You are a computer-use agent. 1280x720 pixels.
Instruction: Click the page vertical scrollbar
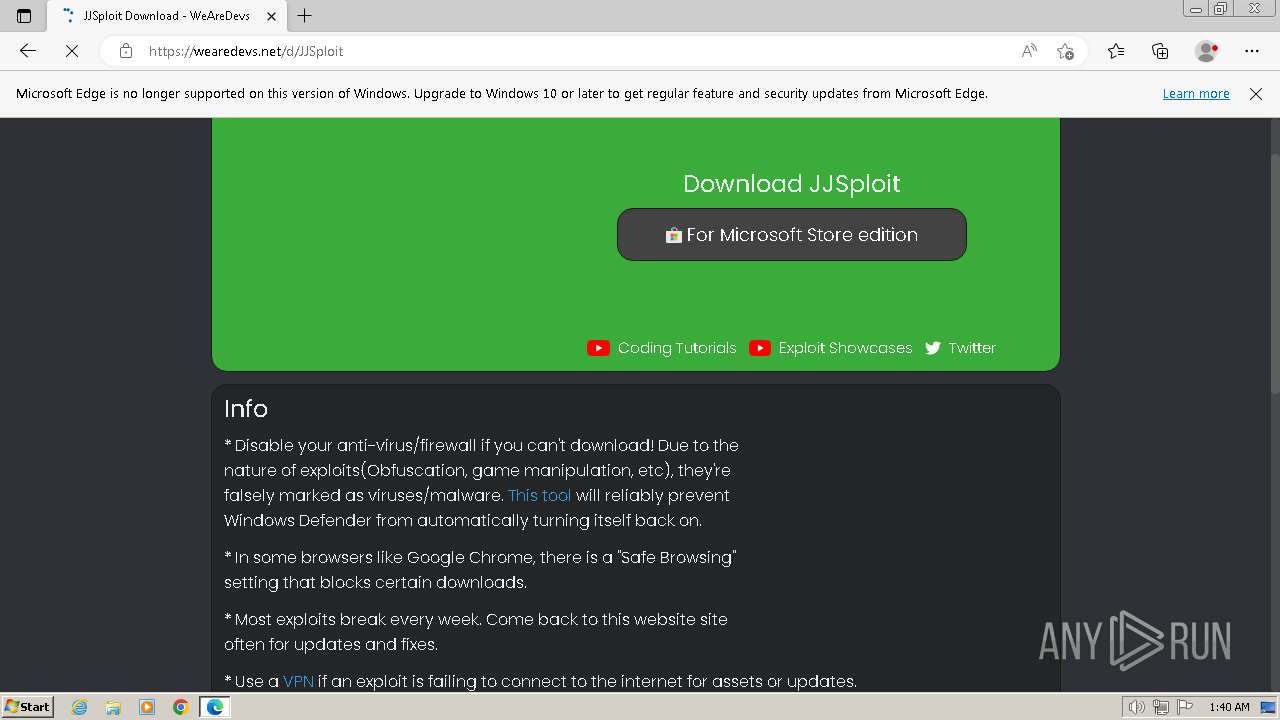tap(1274, 275)
